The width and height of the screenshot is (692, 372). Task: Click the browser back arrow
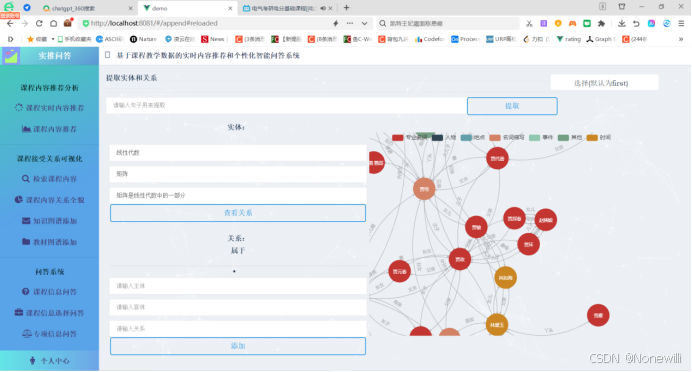click(x=10, y=23)
